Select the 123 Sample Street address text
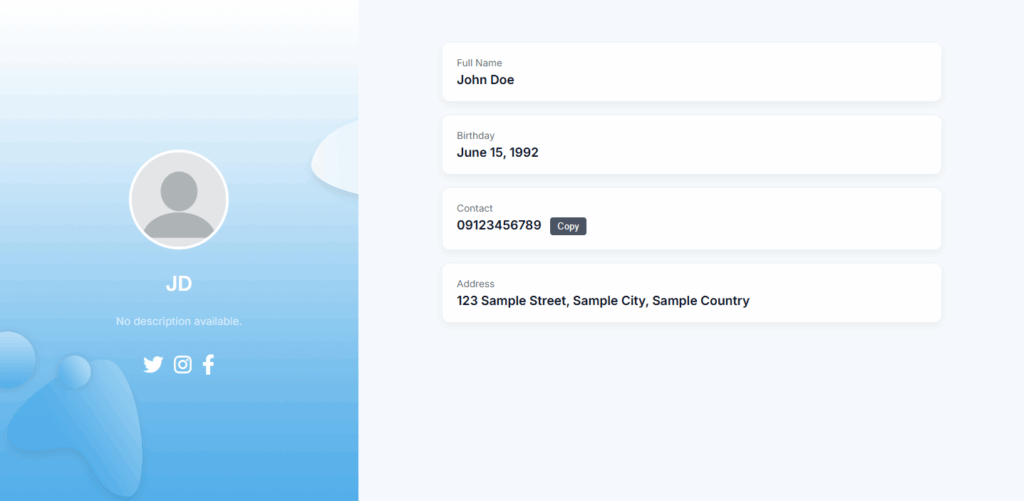 [x=603, y=301]
